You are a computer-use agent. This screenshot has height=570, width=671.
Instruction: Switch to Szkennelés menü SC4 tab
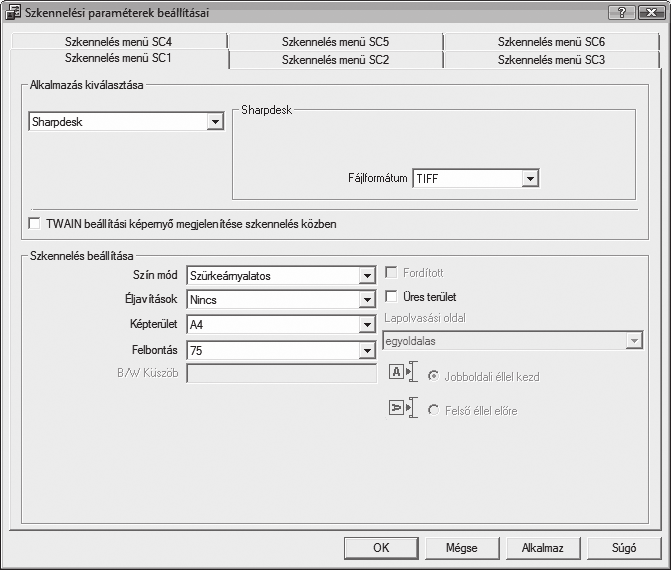(119, 42)
